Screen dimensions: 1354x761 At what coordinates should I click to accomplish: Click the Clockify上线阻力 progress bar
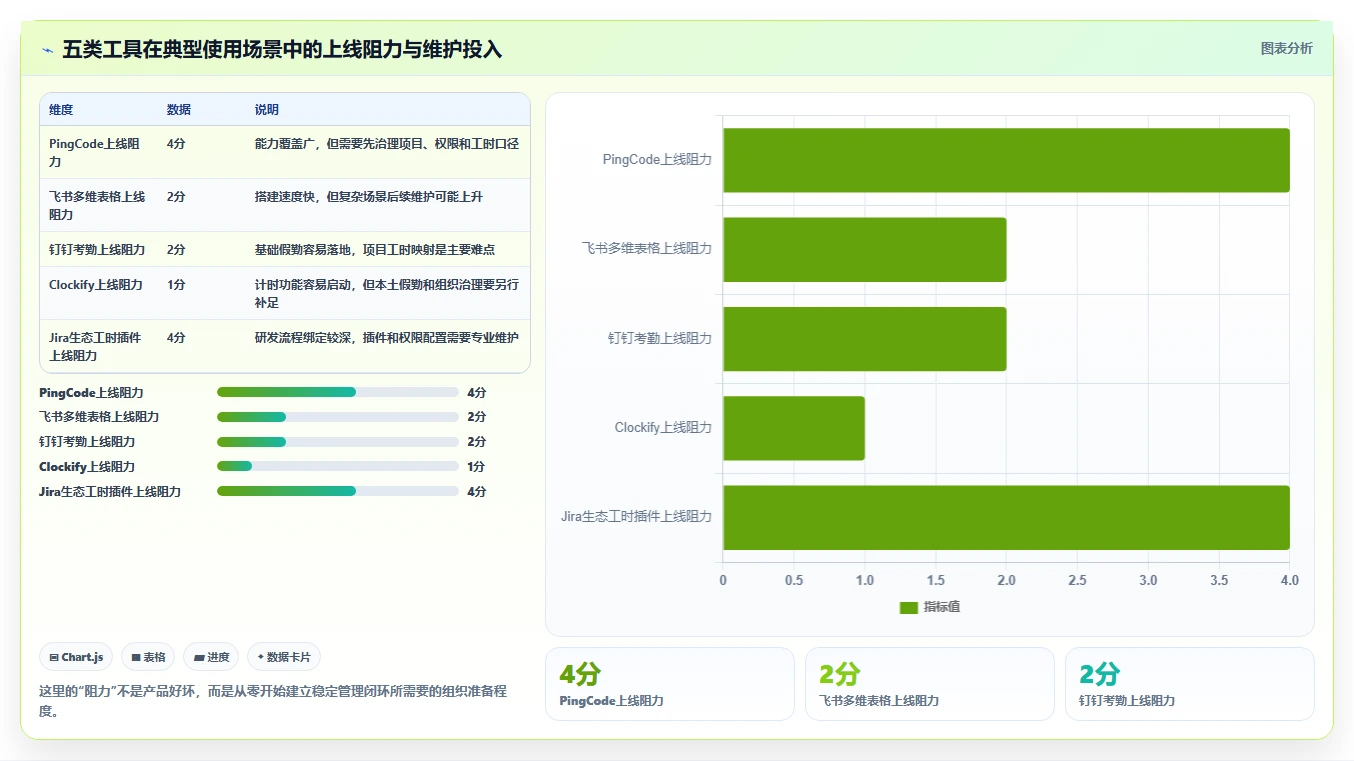[x=337, y=466]
